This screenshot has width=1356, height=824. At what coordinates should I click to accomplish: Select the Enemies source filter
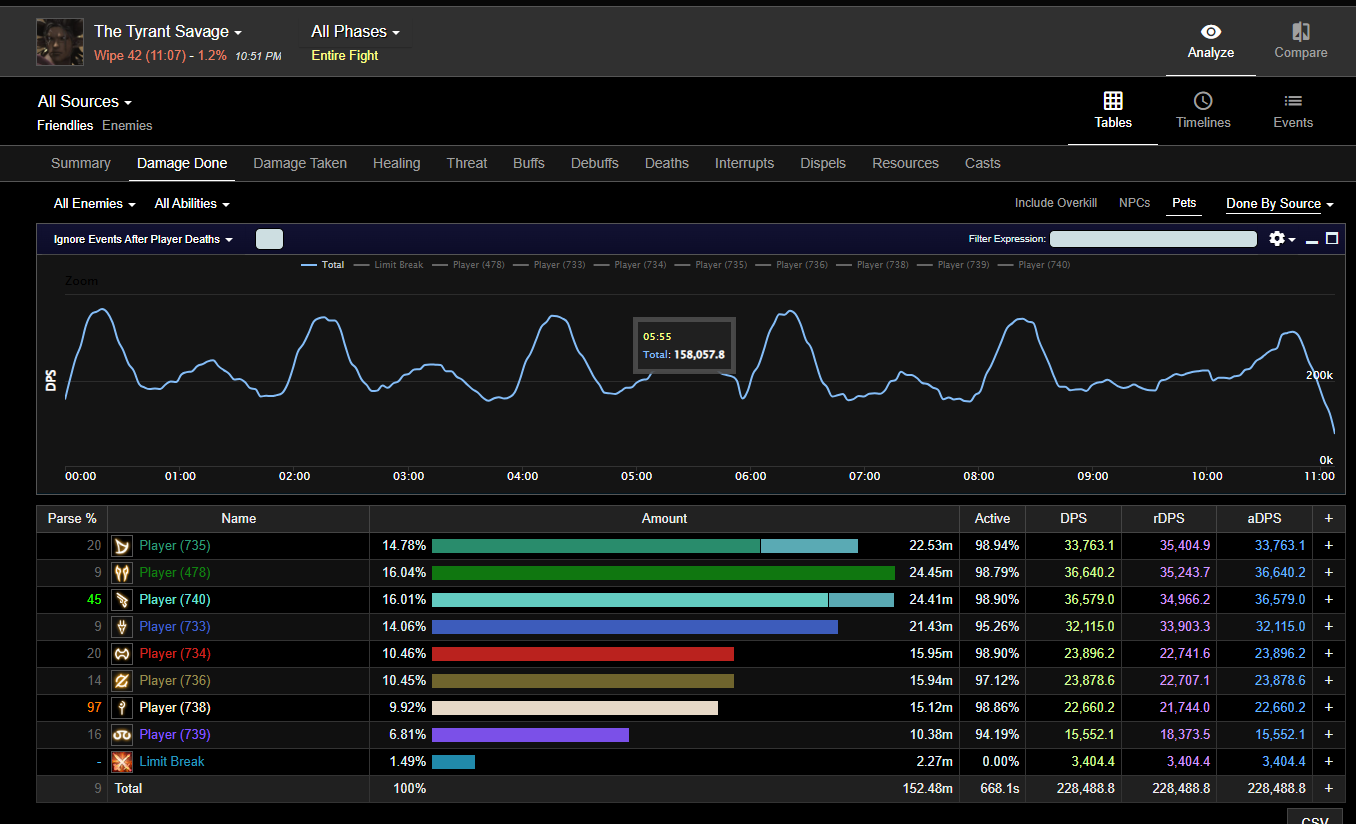click(x=127, y=125)
